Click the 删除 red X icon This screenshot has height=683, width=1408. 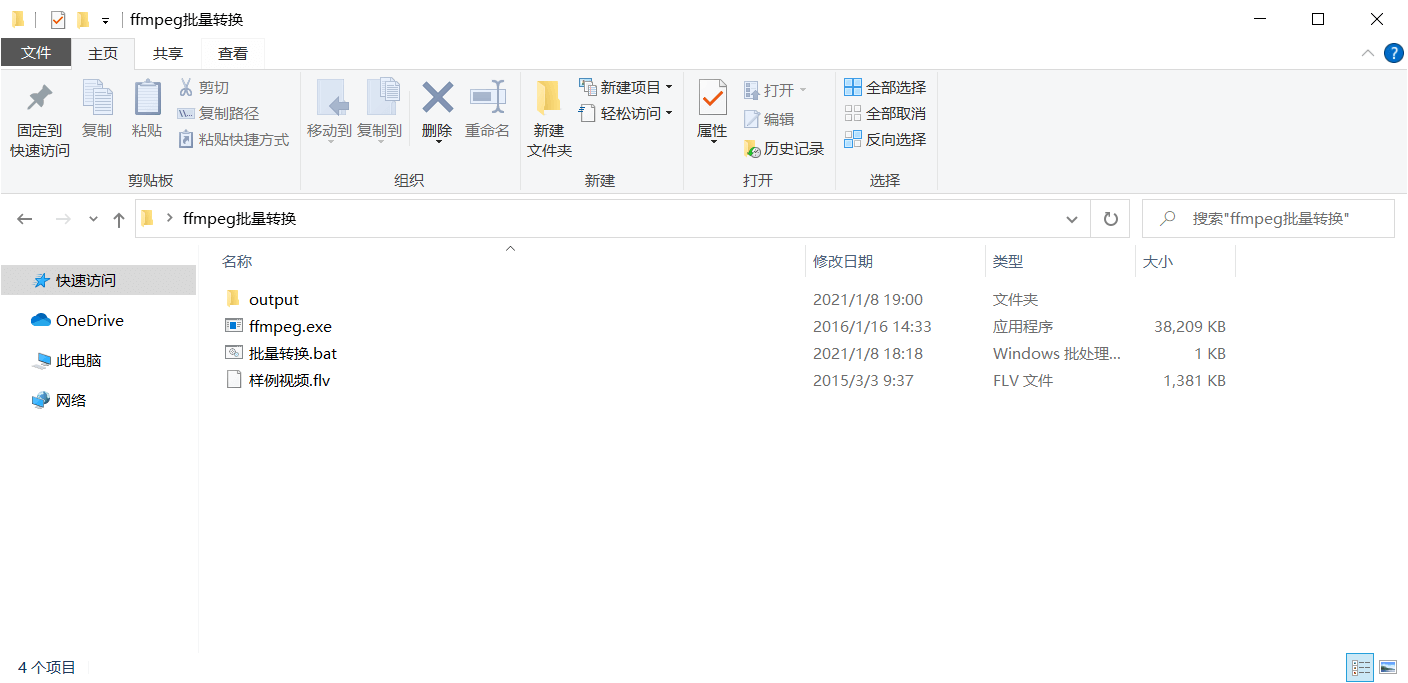click(437, 99)
